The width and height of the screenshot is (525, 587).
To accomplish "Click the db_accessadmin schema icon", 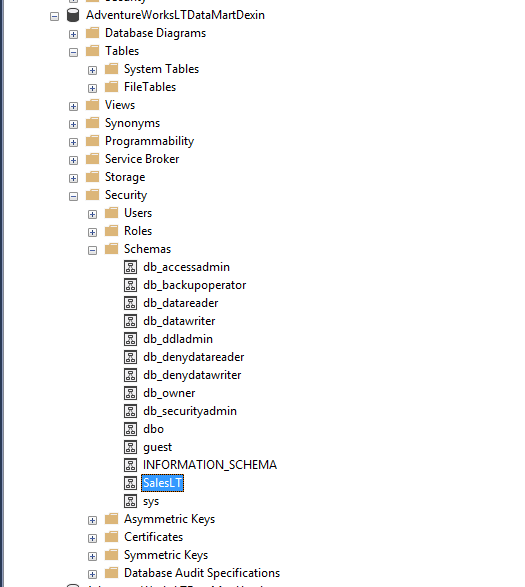I will tap(130, 267).
